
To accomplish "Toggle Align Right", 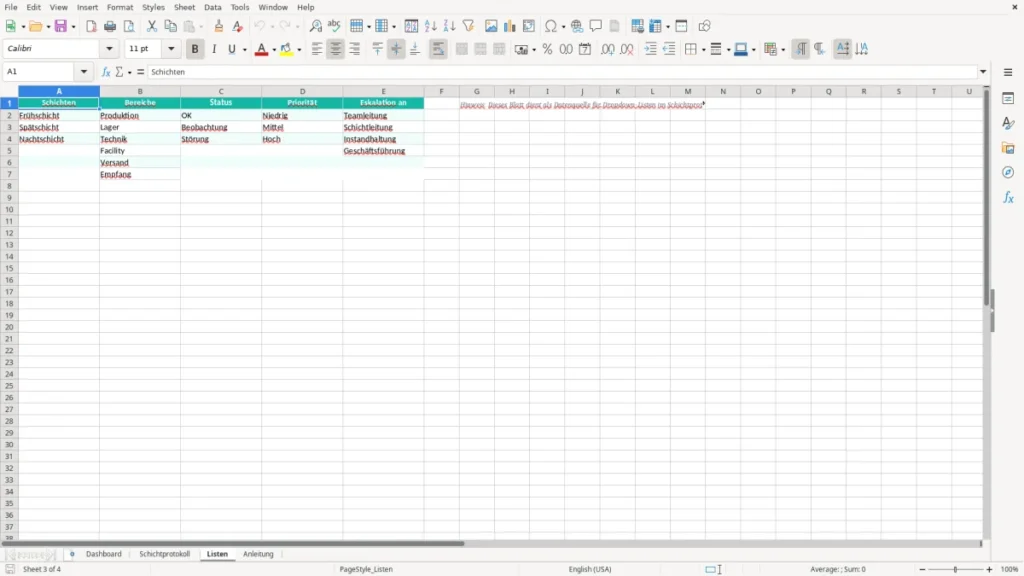I will point(355,49).
